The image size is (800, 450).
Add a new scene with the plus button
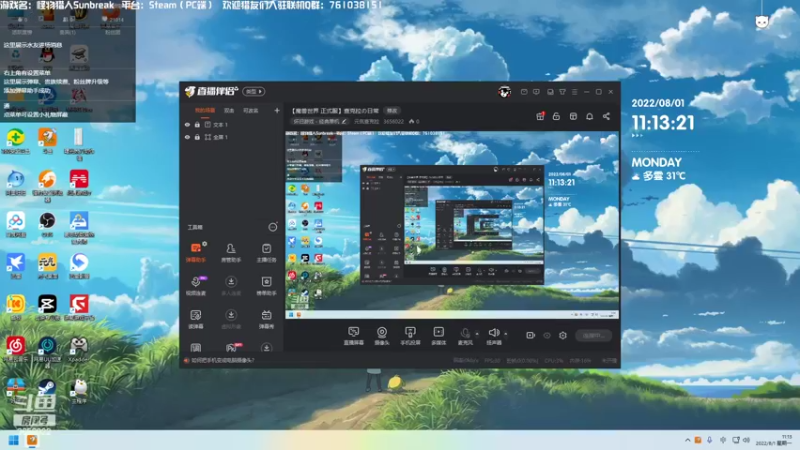point(277,111)
